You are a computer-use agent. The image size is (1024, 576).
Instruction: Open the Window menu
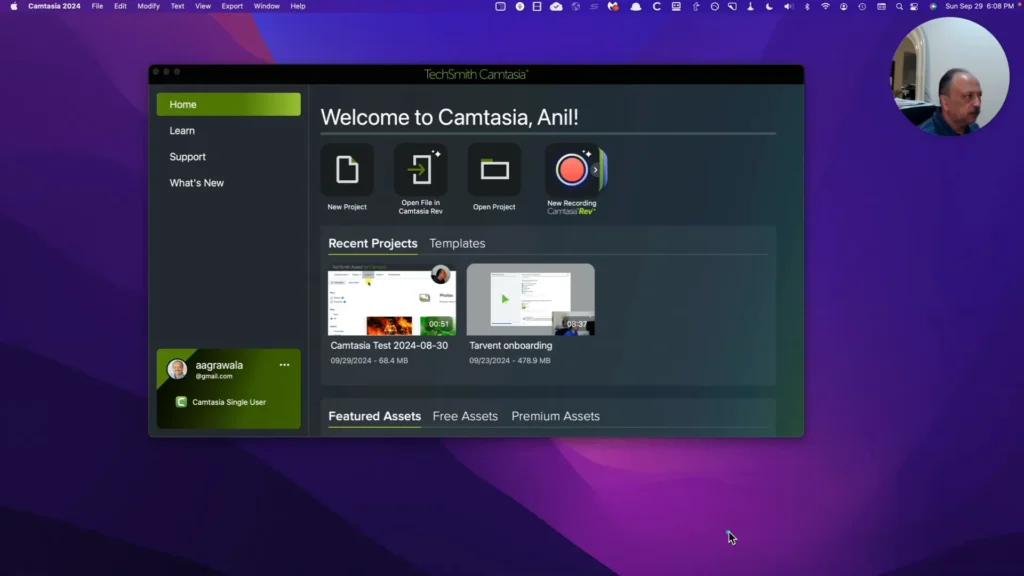point(266,6)
